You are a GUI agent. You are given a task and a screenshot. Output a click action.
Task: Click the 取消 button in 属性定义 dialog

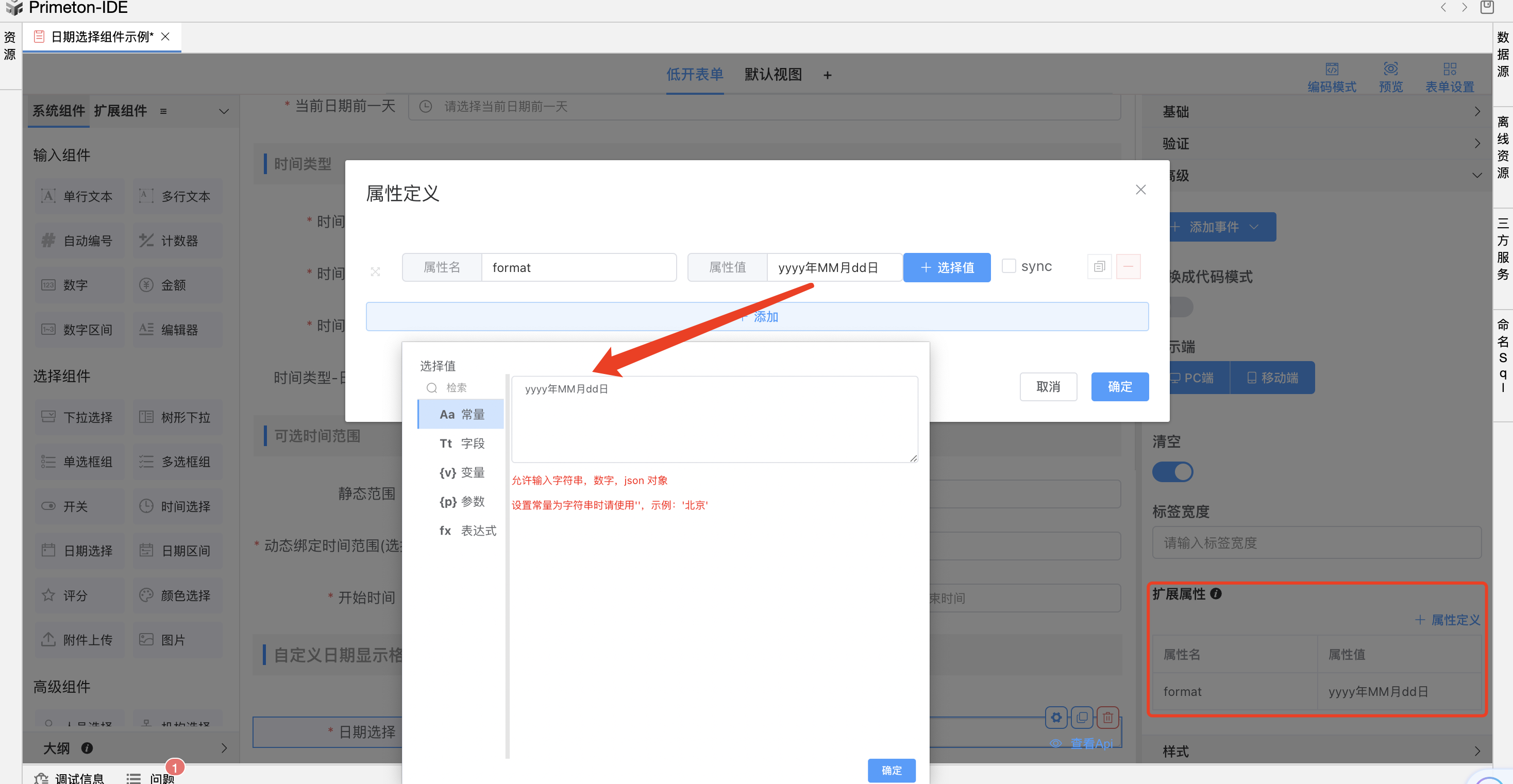[1048, 387]
